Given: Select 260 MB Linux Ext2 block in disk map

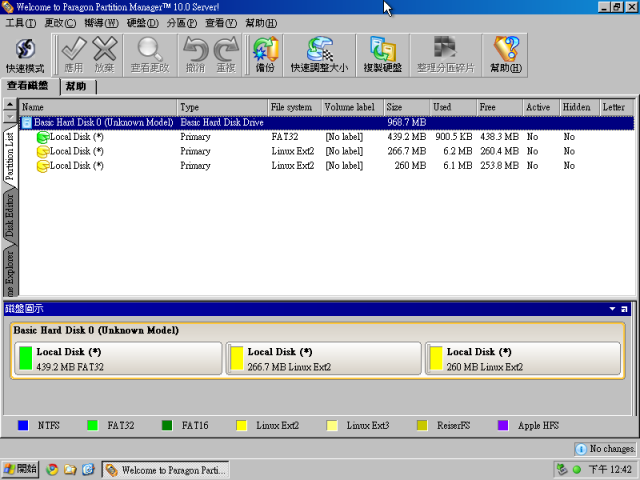Looking at the screenshot, I should (x=523, y=358).
